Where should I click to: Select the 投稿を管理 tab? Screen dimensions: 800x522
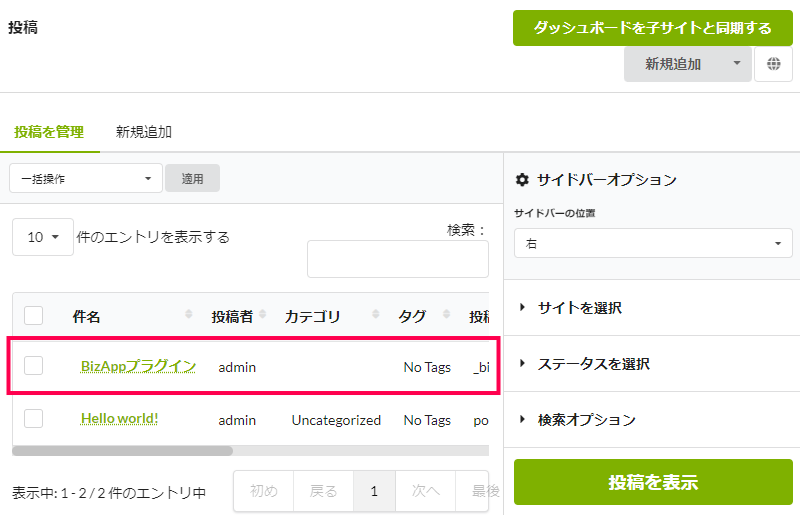point(49,132)
